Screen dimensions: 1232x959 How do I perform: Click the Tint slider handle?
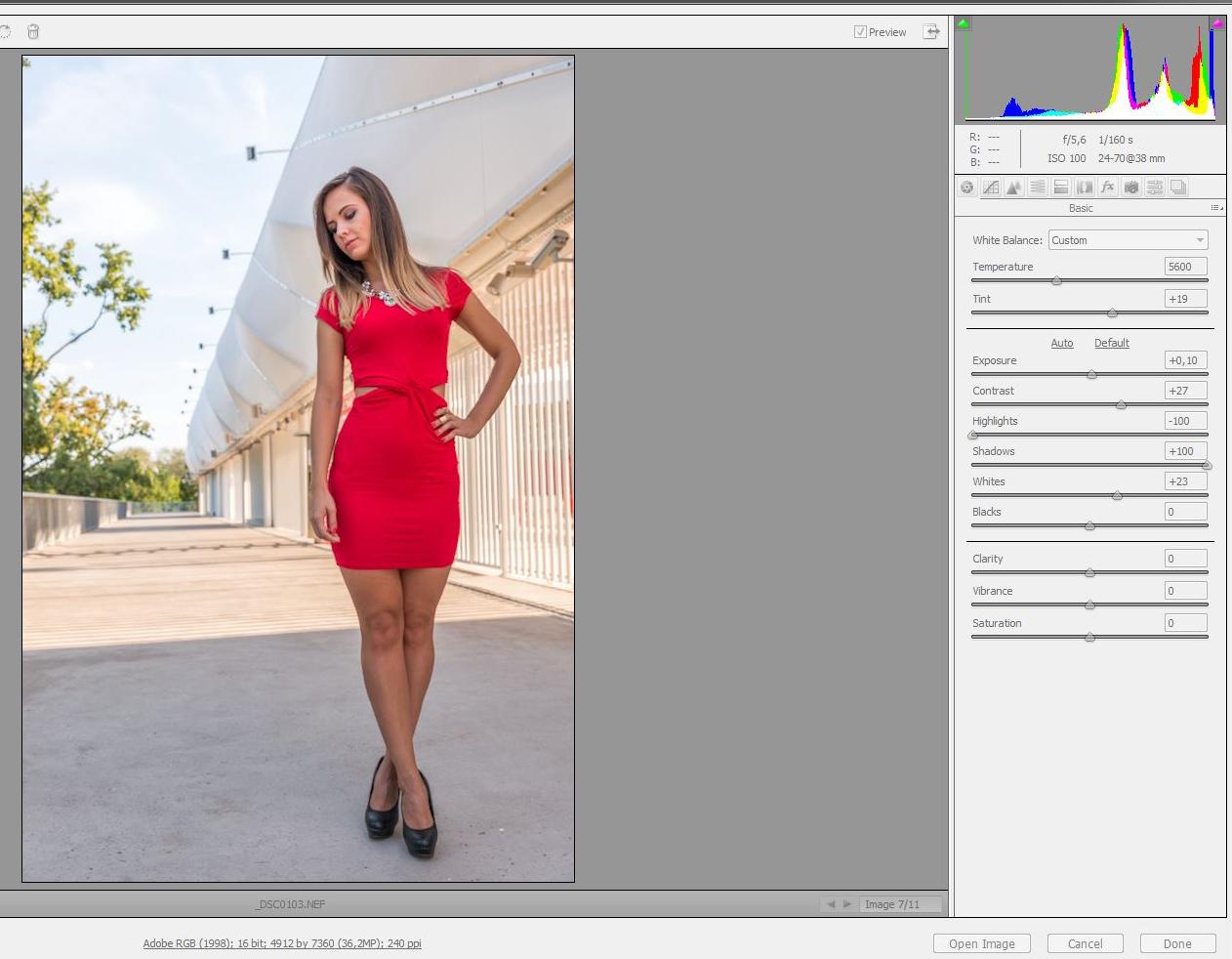coord(1112,313)
